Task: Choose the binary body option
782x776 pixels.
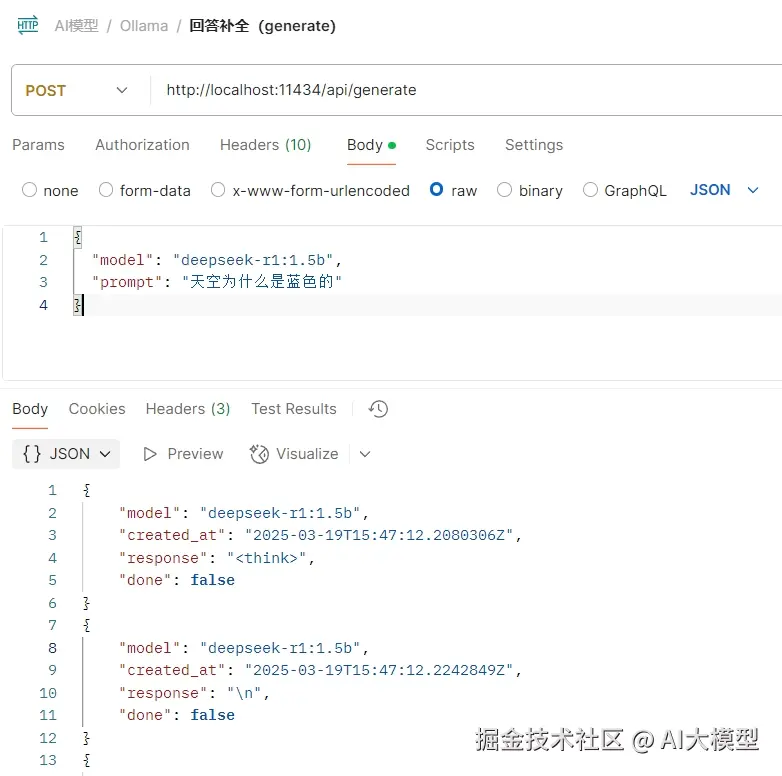Action: coord(505,190)
